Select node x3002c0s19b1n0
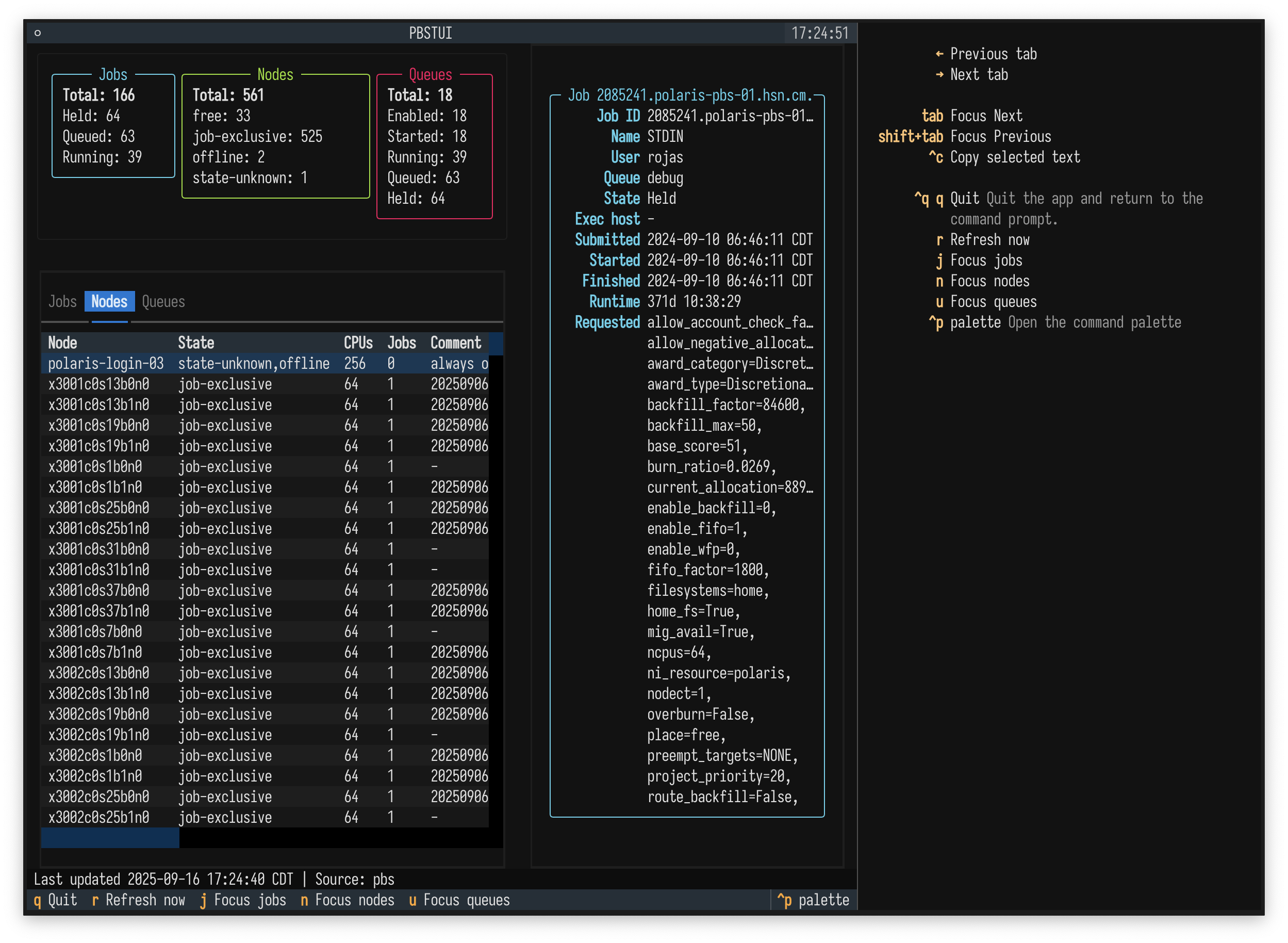Screen dimensions: 1288x943 point(265,735)
